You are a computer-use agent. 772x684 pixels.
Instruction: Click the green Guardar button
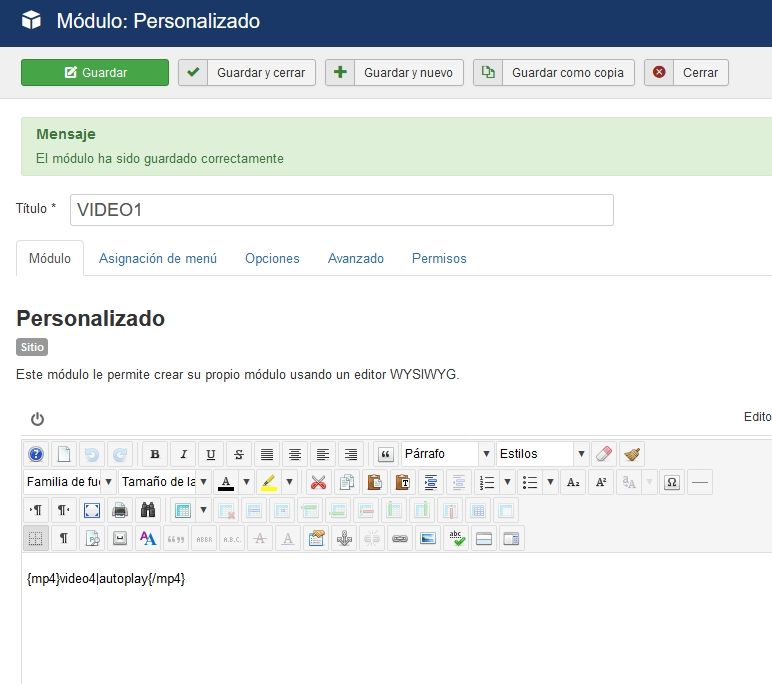tap(95, 72)
